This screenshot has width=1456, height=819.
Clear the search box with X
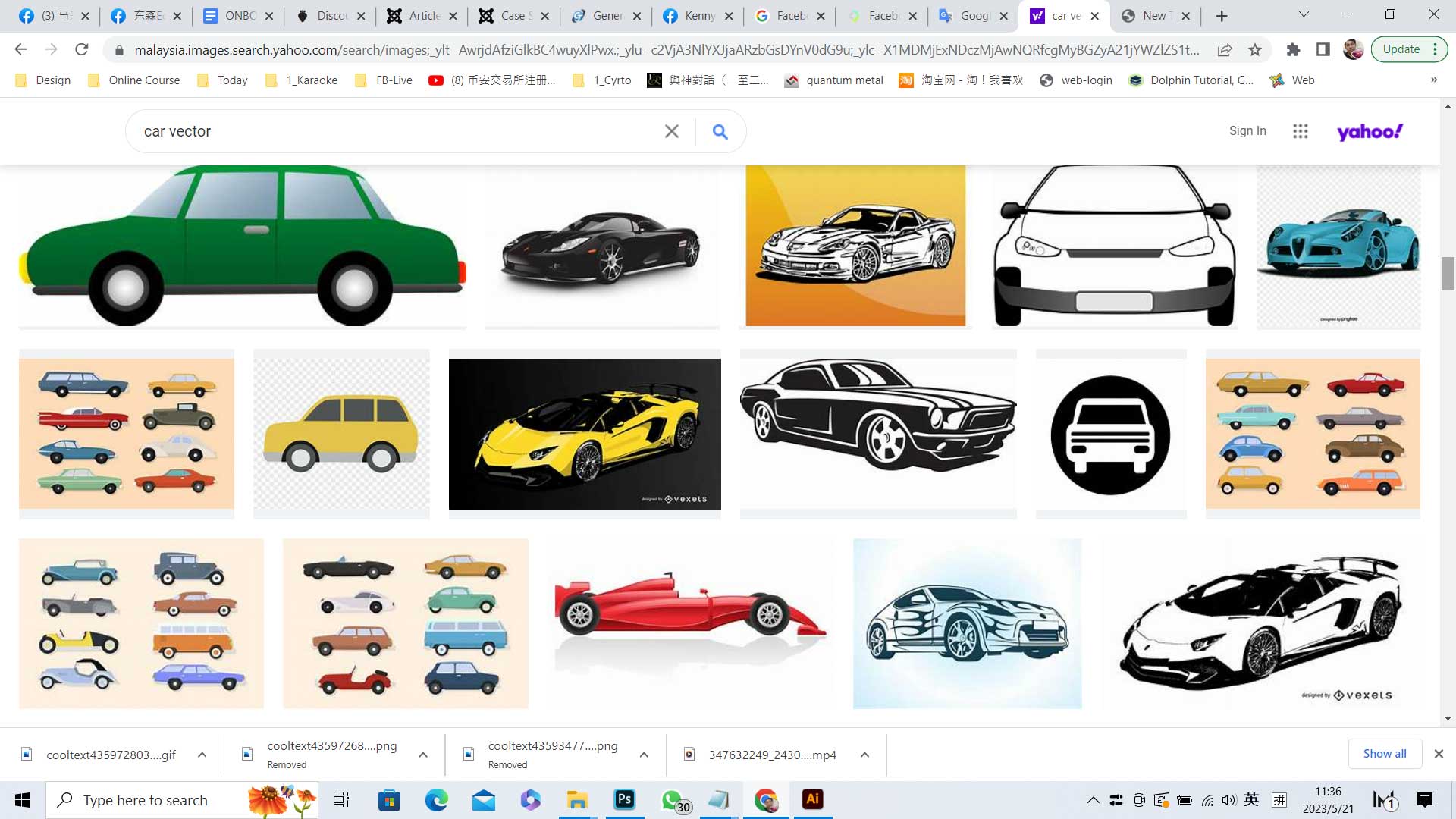click(671, 131)
